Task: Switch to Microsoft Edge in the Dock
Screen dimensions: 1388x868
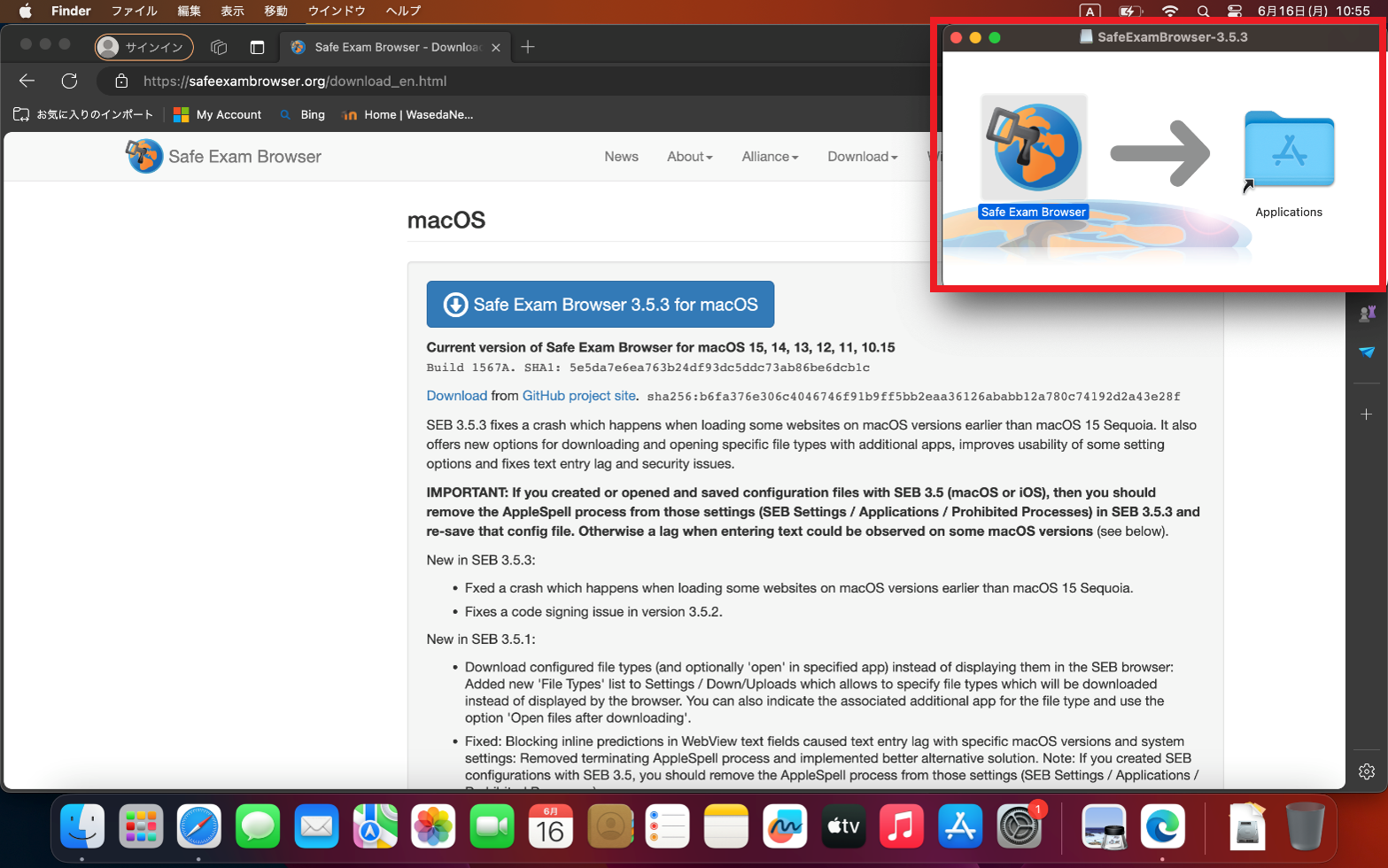Action: [1162, 827]
